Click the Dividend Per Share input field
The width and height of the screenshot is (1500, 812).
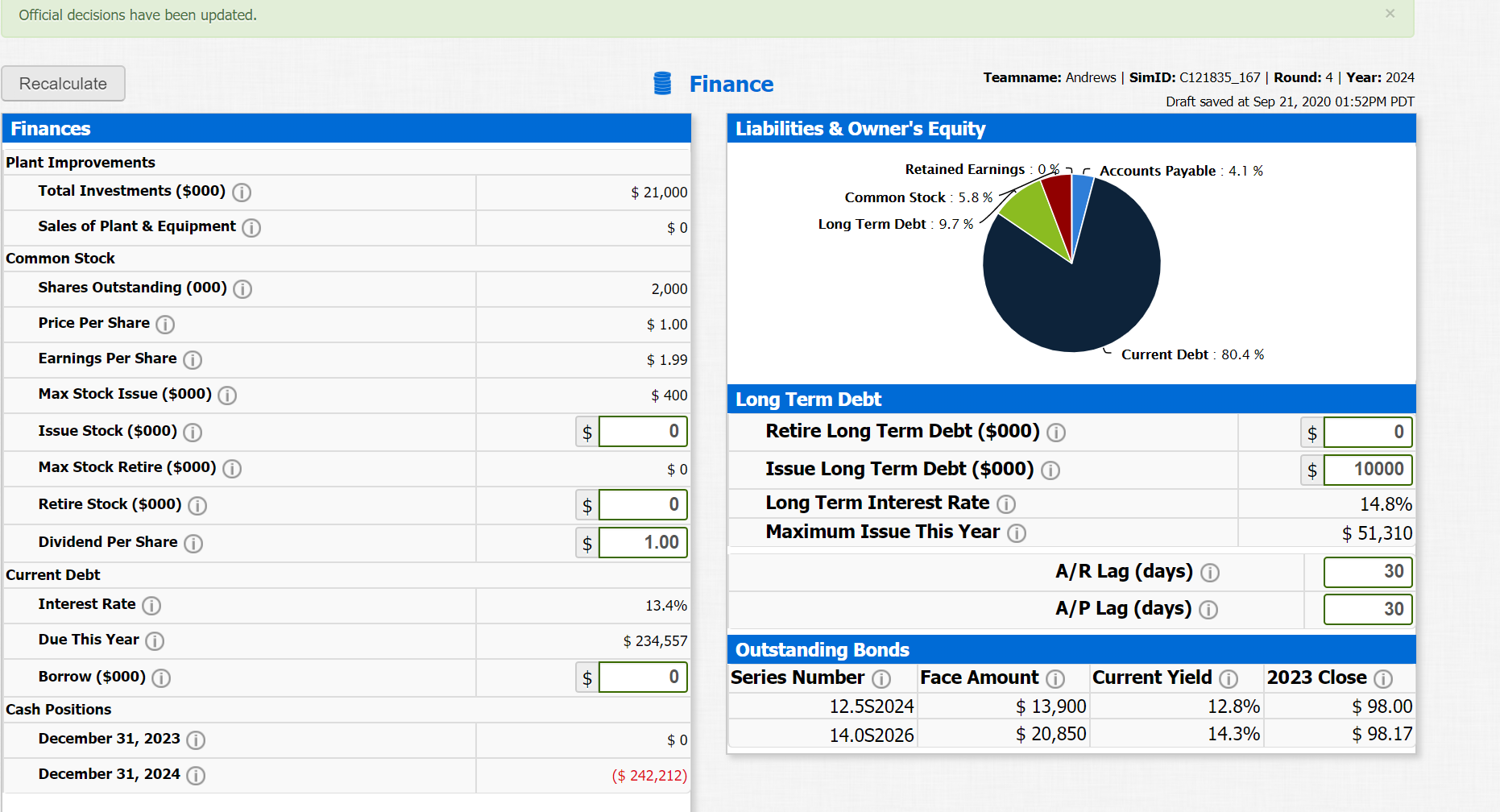tap(643, 542)
